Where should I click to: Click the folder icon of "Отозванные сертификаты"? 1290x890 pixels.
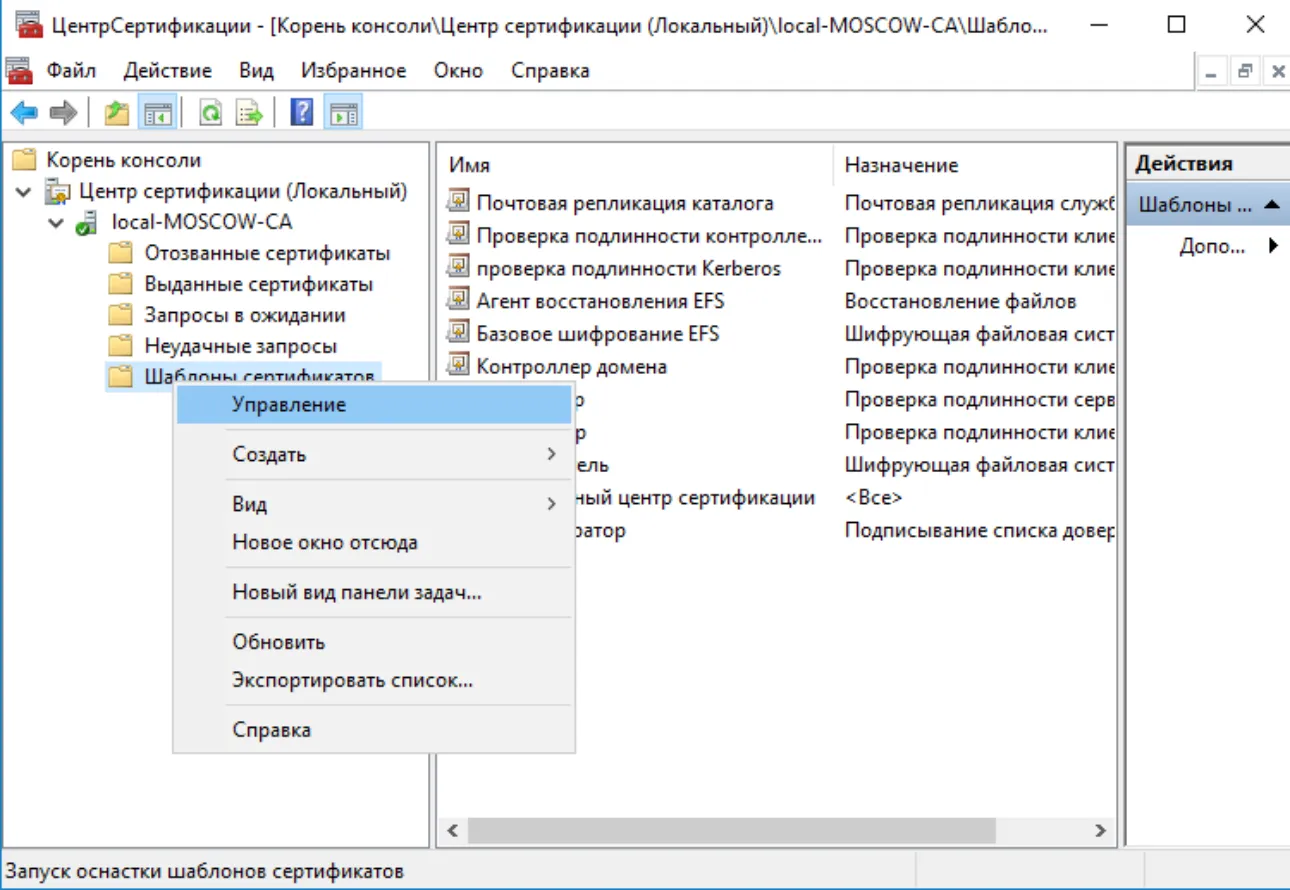121,253
